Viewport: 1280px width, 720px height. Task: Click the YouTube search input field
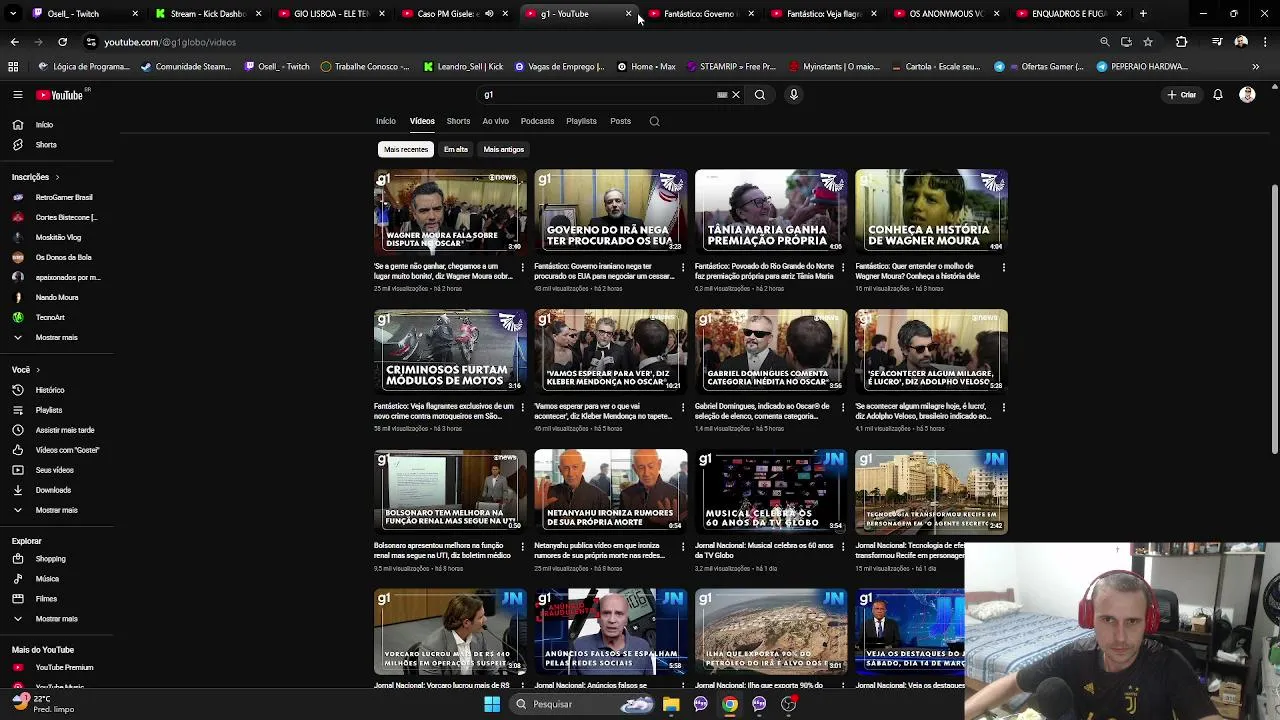(x=600, y=95)
